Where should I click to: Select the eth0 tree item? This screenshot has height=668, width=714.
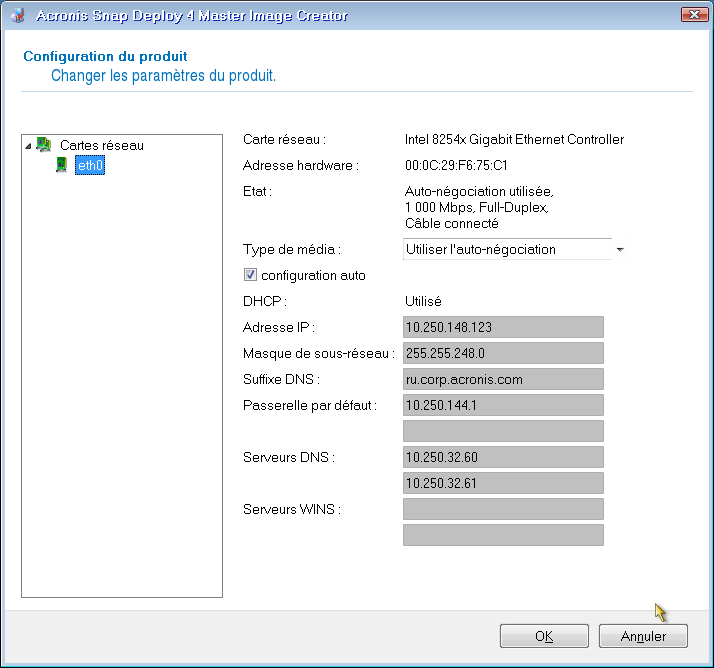(x=90, y=165)
